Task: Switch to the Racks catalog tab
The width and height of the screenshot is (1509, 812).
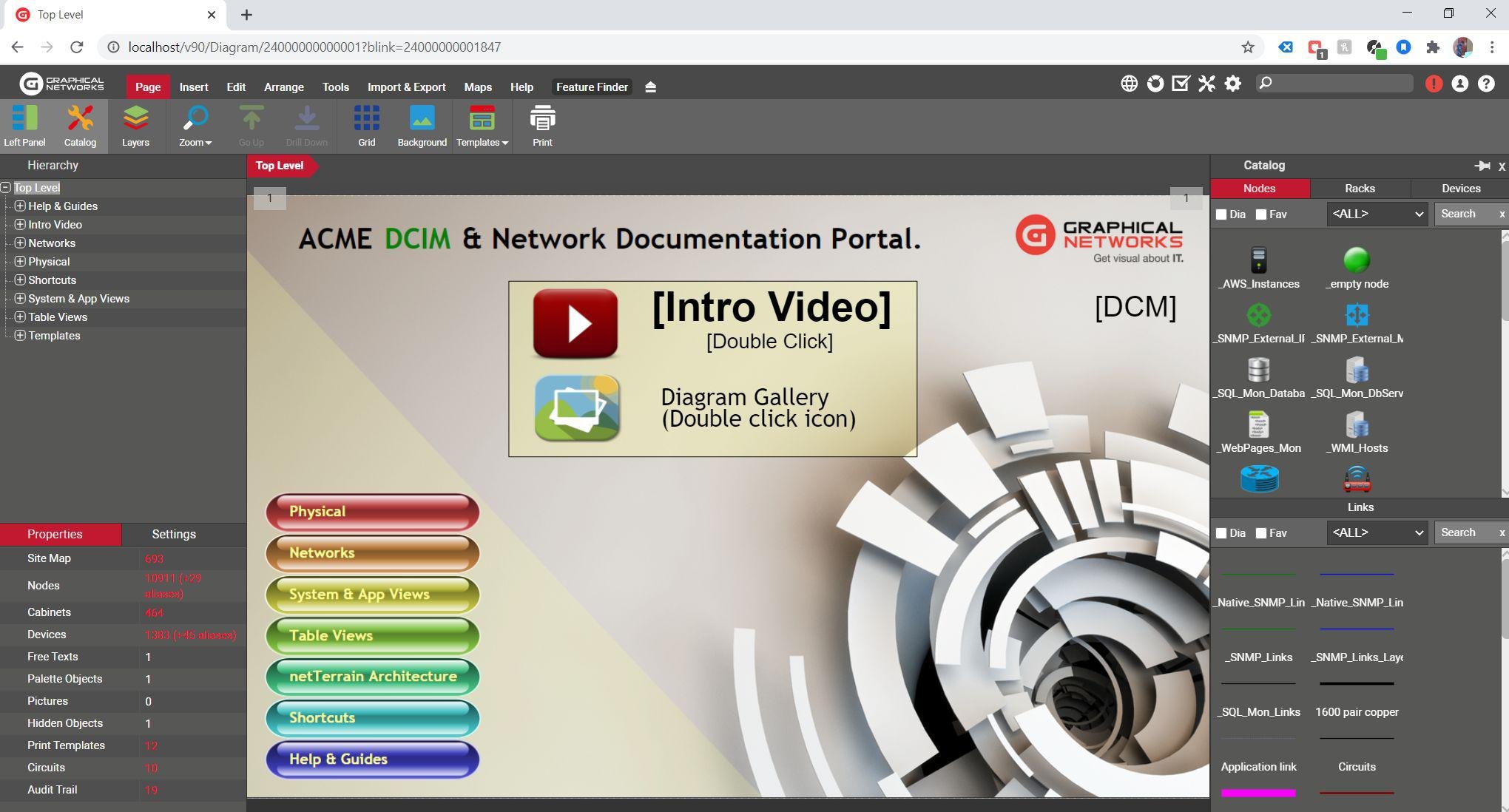Action: (1360, 189)
